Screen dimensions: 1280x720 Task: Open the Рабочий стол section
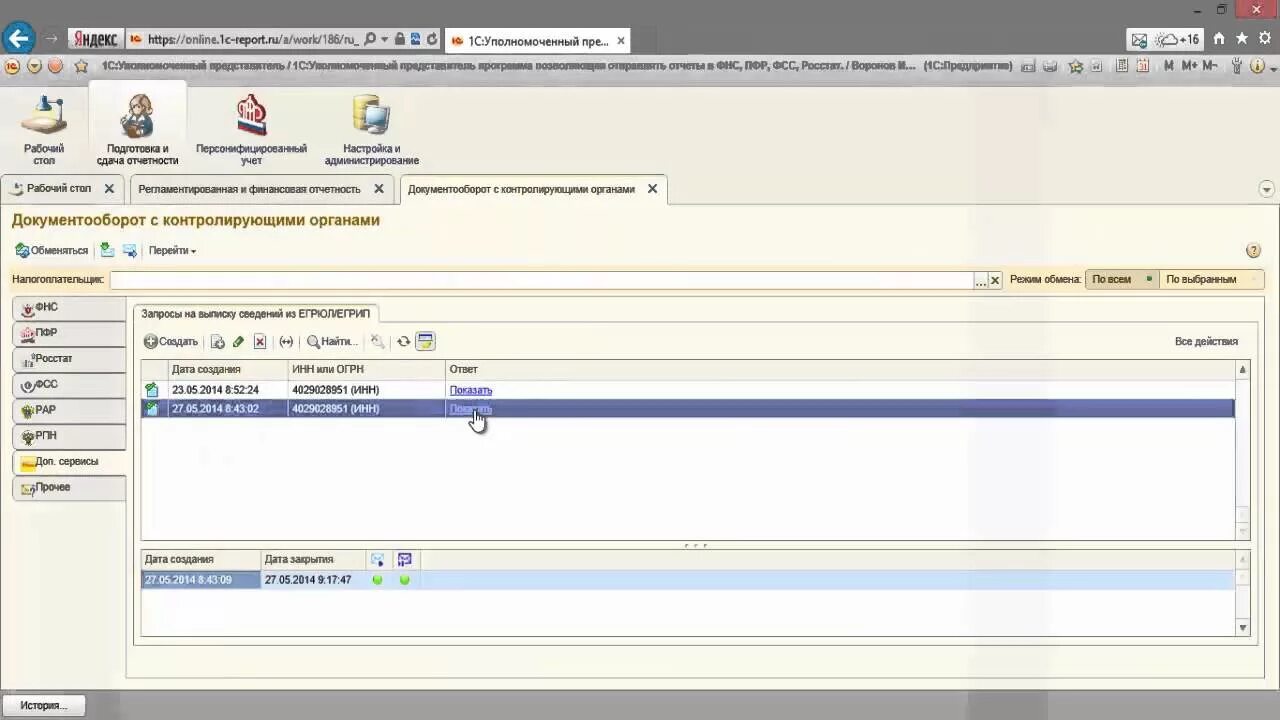coord(44,130)
